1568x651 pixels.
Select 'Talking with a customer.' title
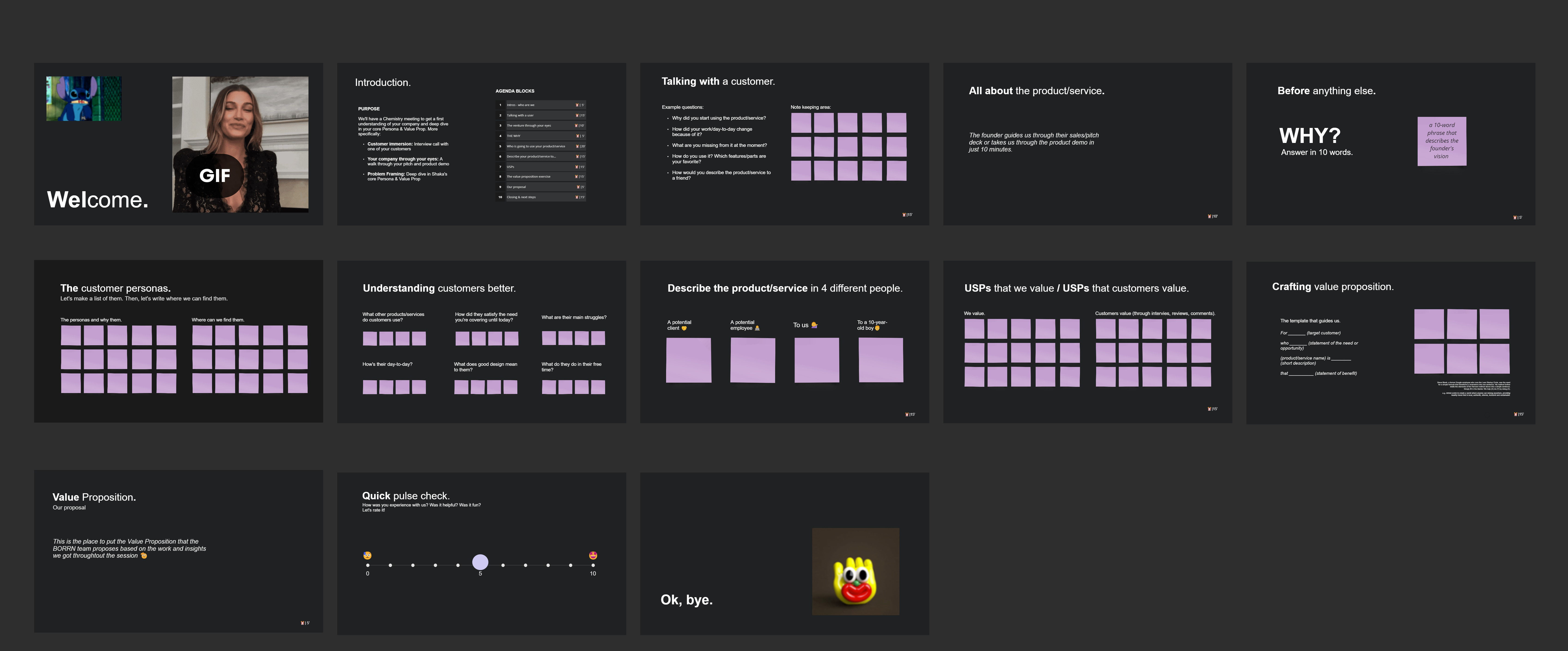click(718, 82)
